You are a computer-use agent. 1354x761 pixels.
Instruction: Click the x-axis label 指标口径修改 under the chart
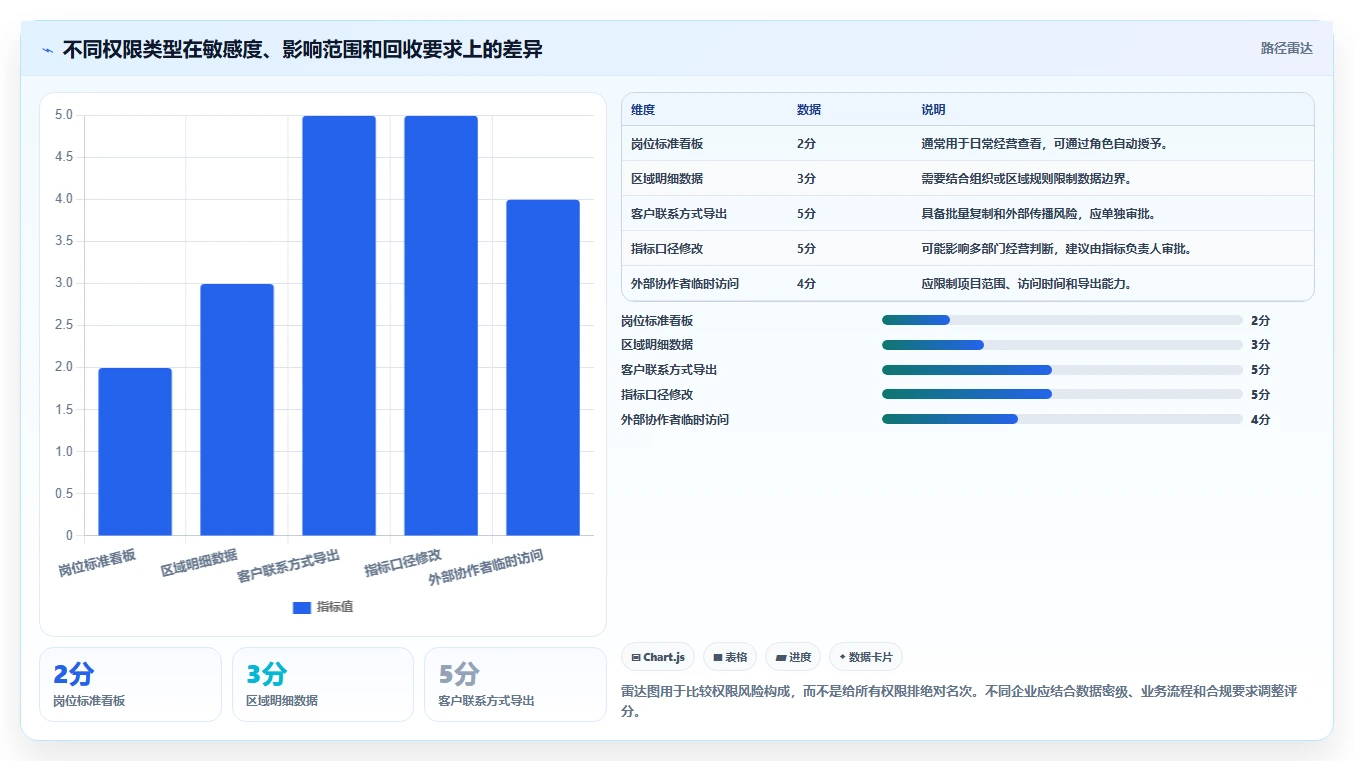(403, 563)
